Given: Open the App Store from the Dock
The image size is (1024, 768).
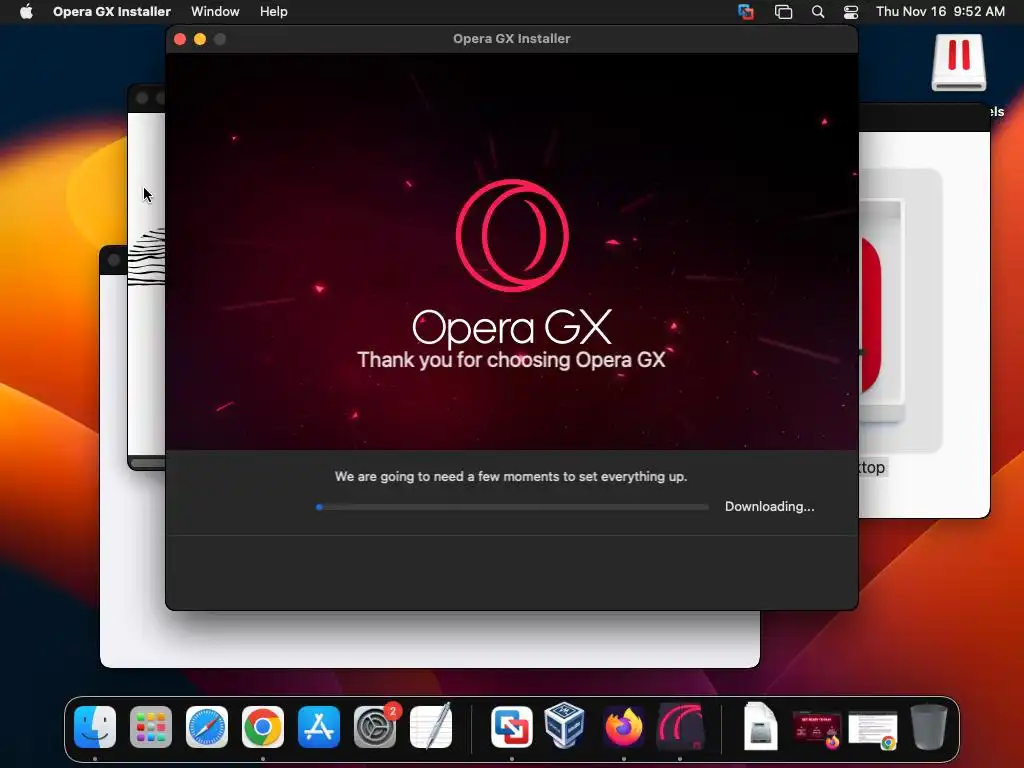Looking at the screenshot, I should click(319, 727).
